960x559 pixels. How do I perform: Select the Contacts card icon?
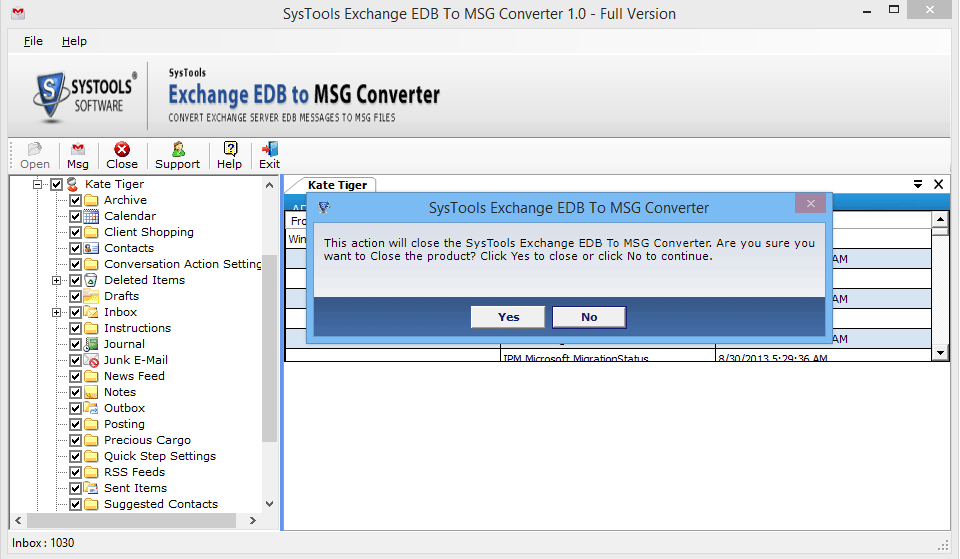tap(91, 248)
